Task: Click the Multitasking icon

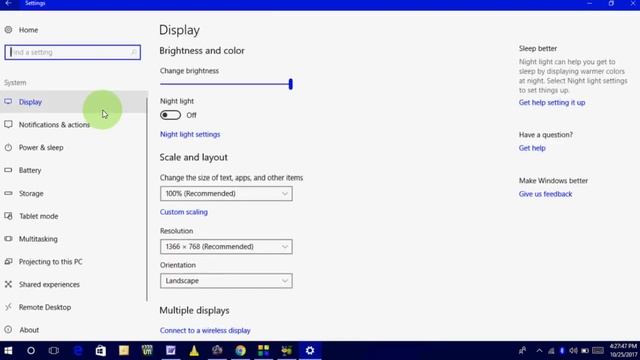Action: tap(8, 238)
